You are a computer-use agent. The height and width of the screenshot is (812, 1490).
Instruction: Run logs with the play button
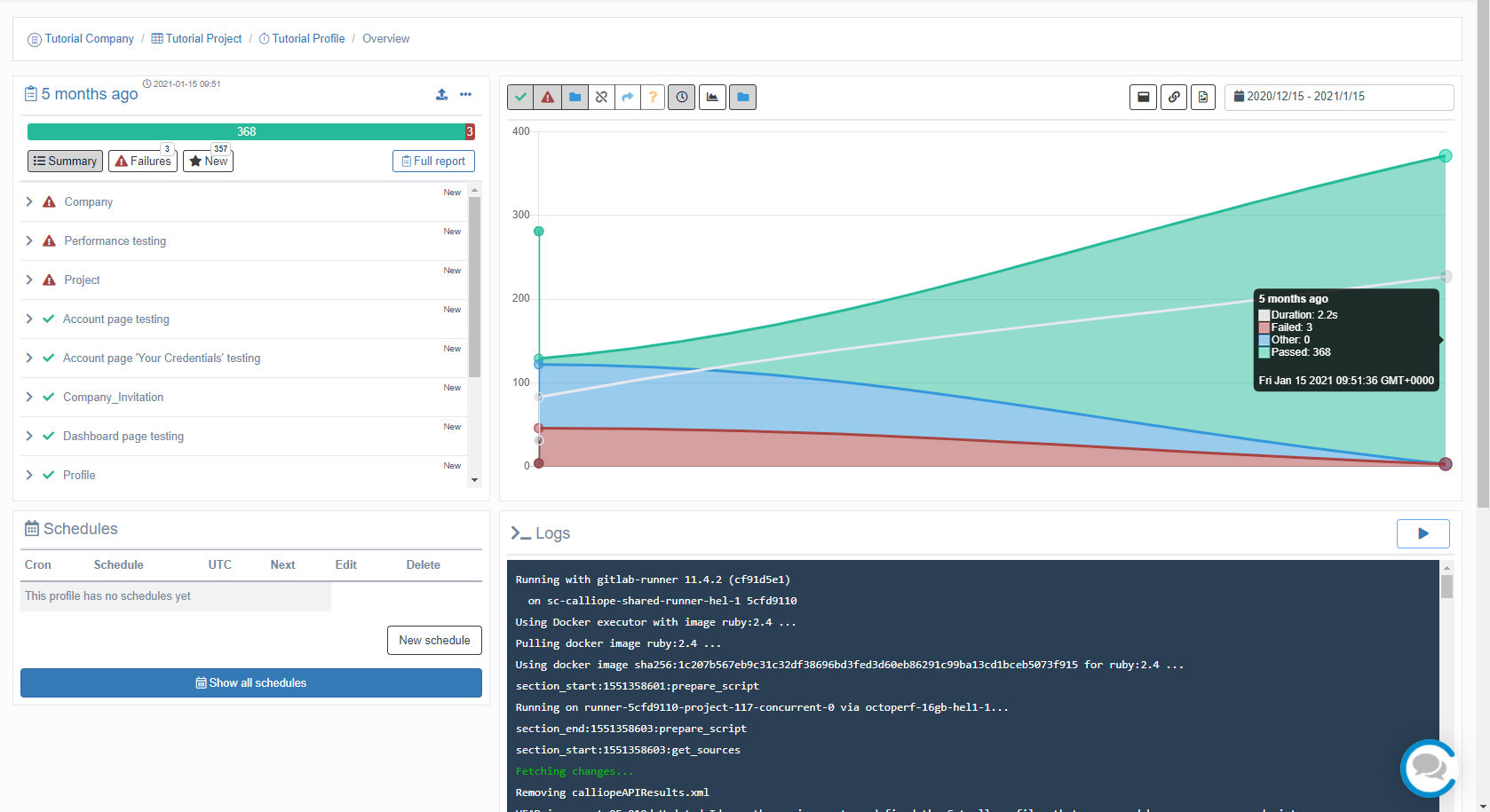pos(1423,533)
